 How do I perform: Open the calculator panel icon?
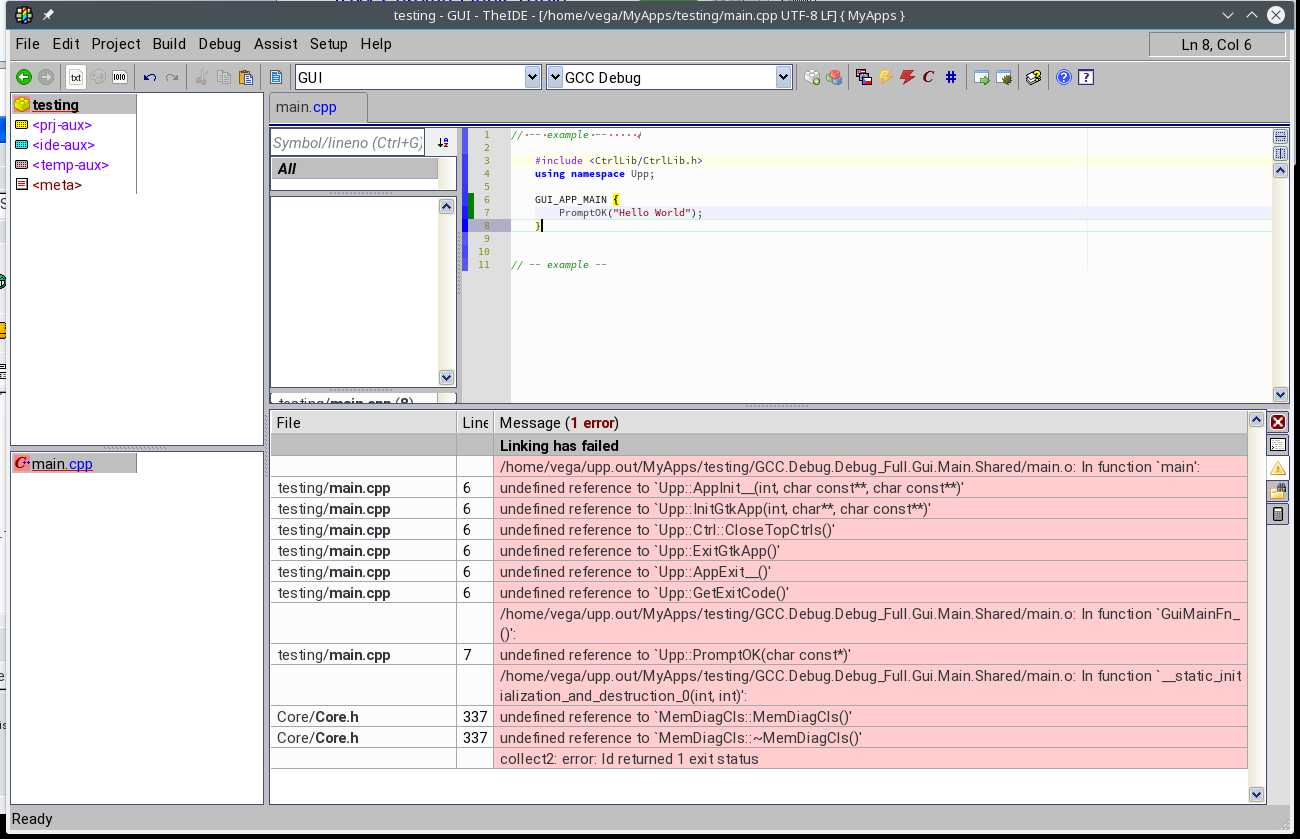coord(1277,514)
